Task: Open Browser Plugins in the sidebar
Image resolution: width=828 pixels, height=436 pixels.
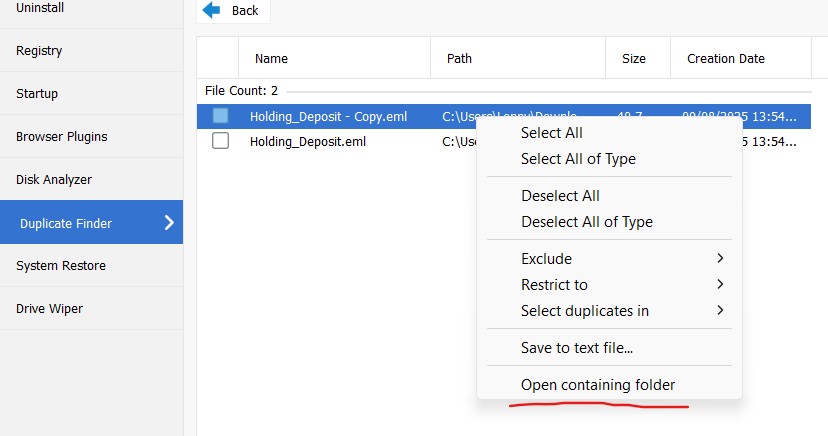Action: pos(61,137)
